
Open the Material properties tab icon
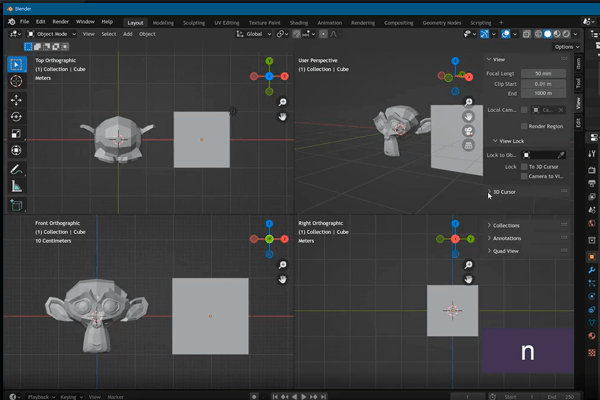point(592,336)
